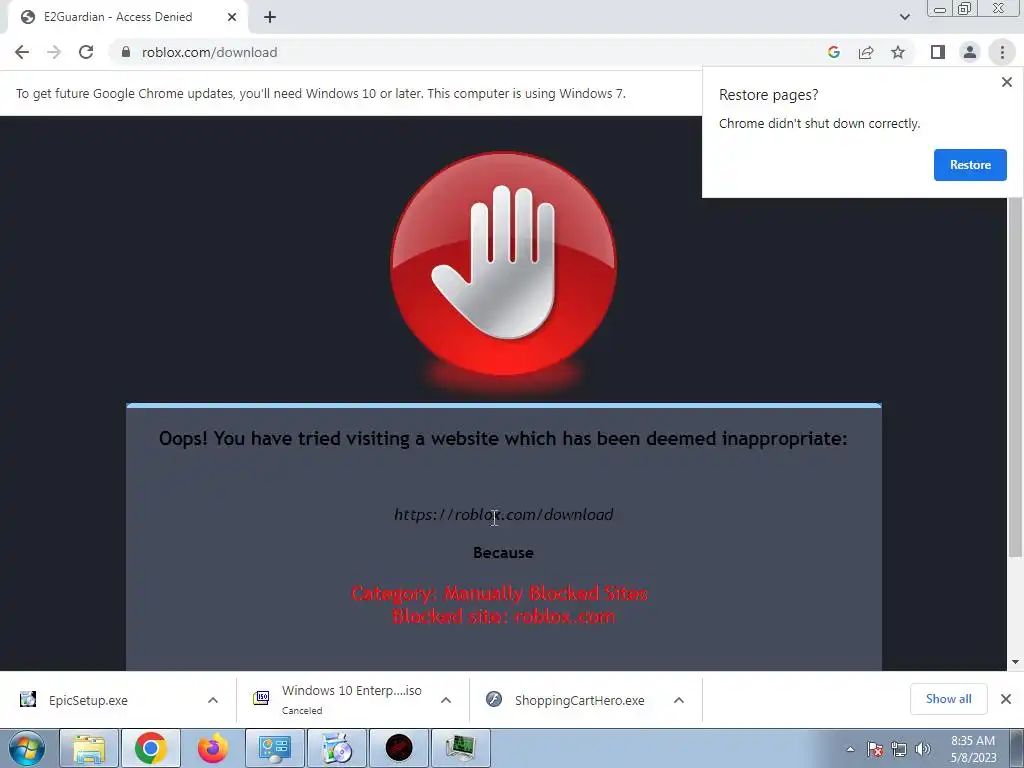The image size is (1024, 768).
Task: Select the E2Guardian - Access Denied tab
Action: [x=127, y=18]
